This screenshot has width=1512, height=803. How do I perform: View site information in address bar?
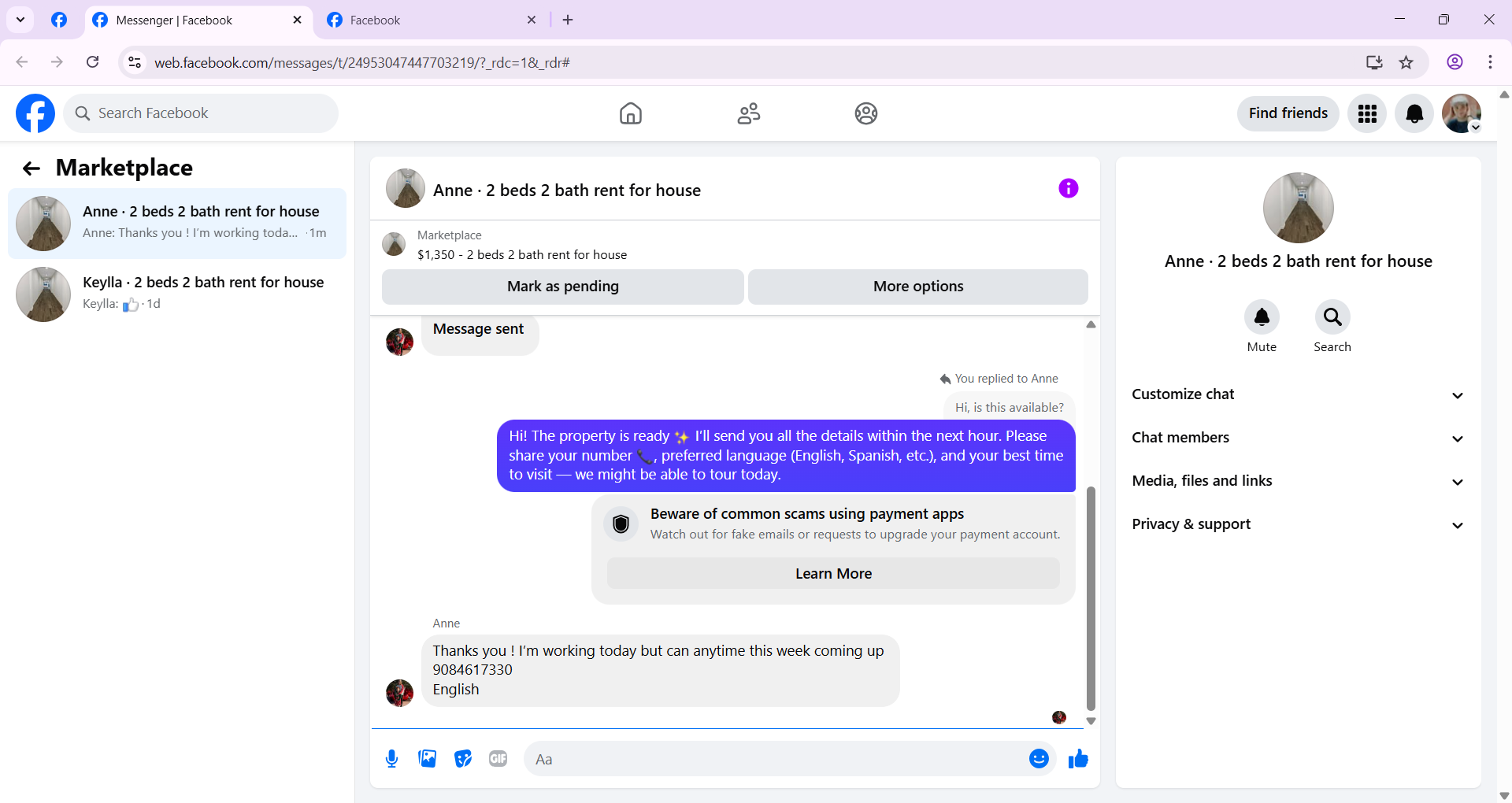click(x=135, y=62)
